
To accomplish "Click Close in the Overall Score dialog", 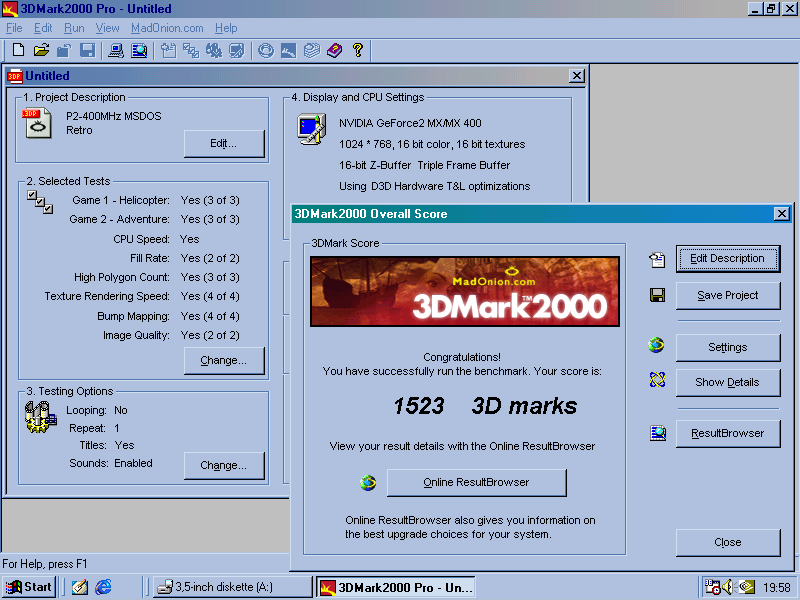I will click(728, 542).
